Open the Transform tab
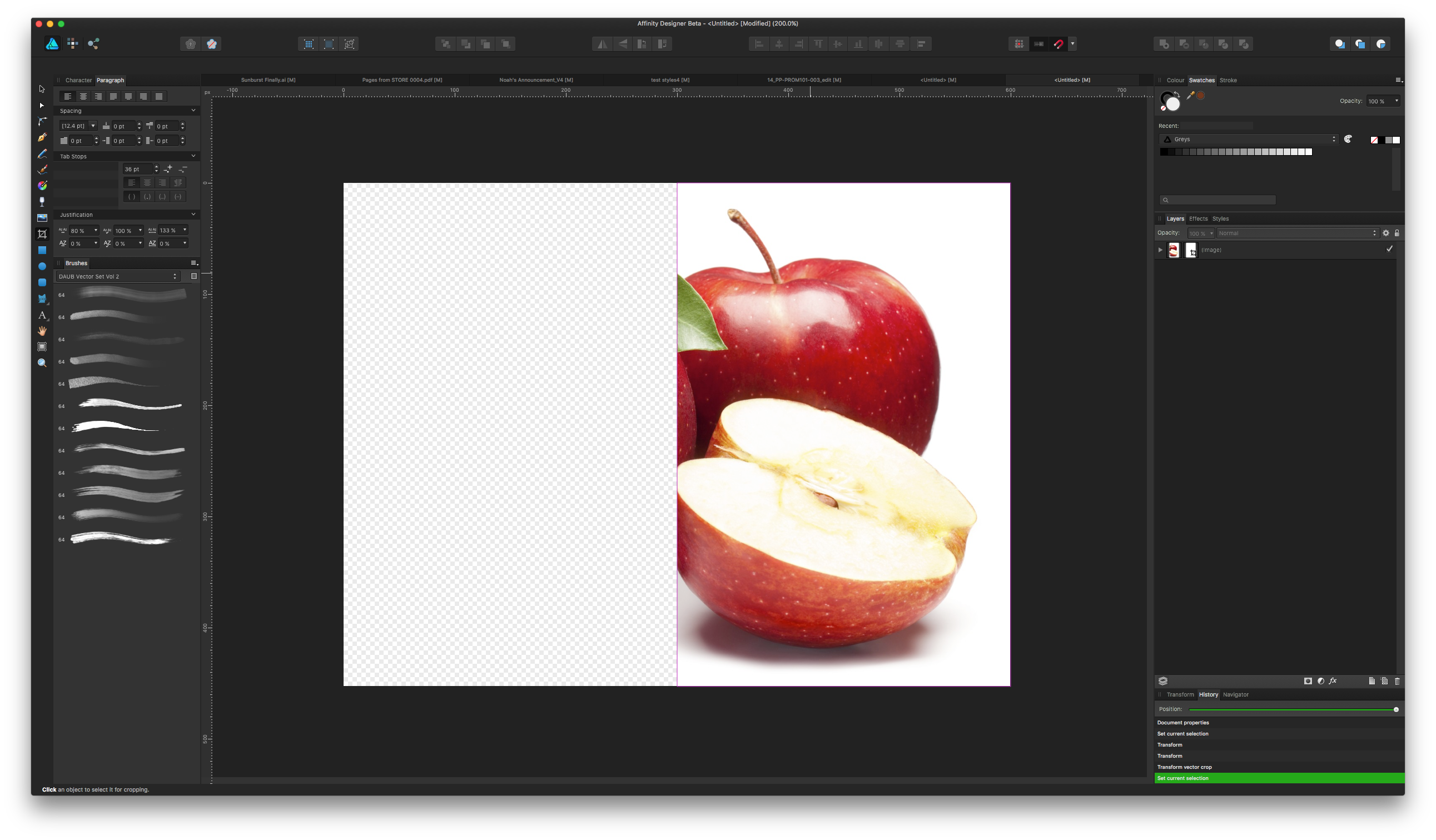1436x840 pixels. 1180,695
